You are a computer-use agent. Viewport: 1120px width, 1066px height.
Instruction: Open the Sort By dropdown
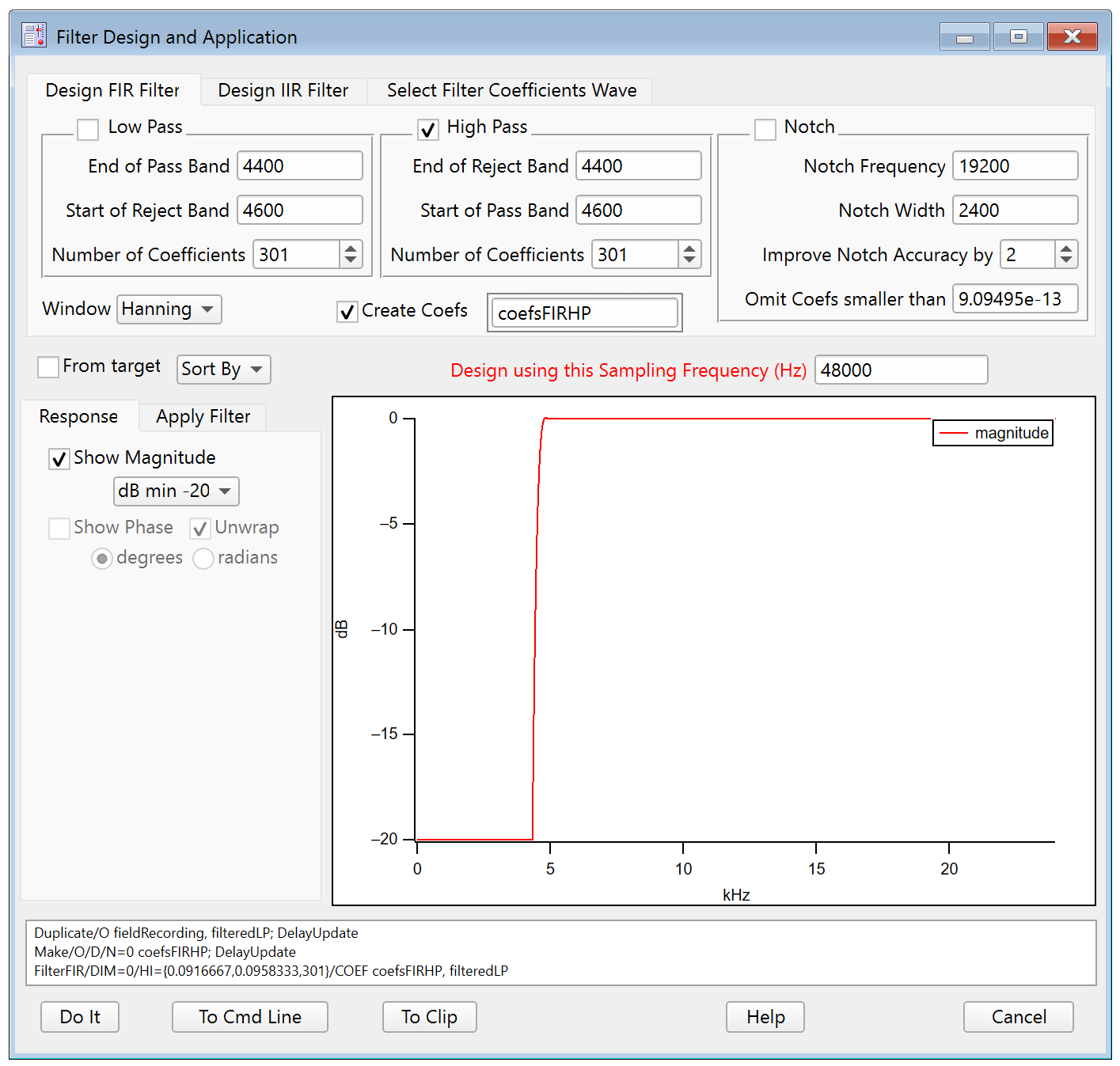(x=223, y=370)
